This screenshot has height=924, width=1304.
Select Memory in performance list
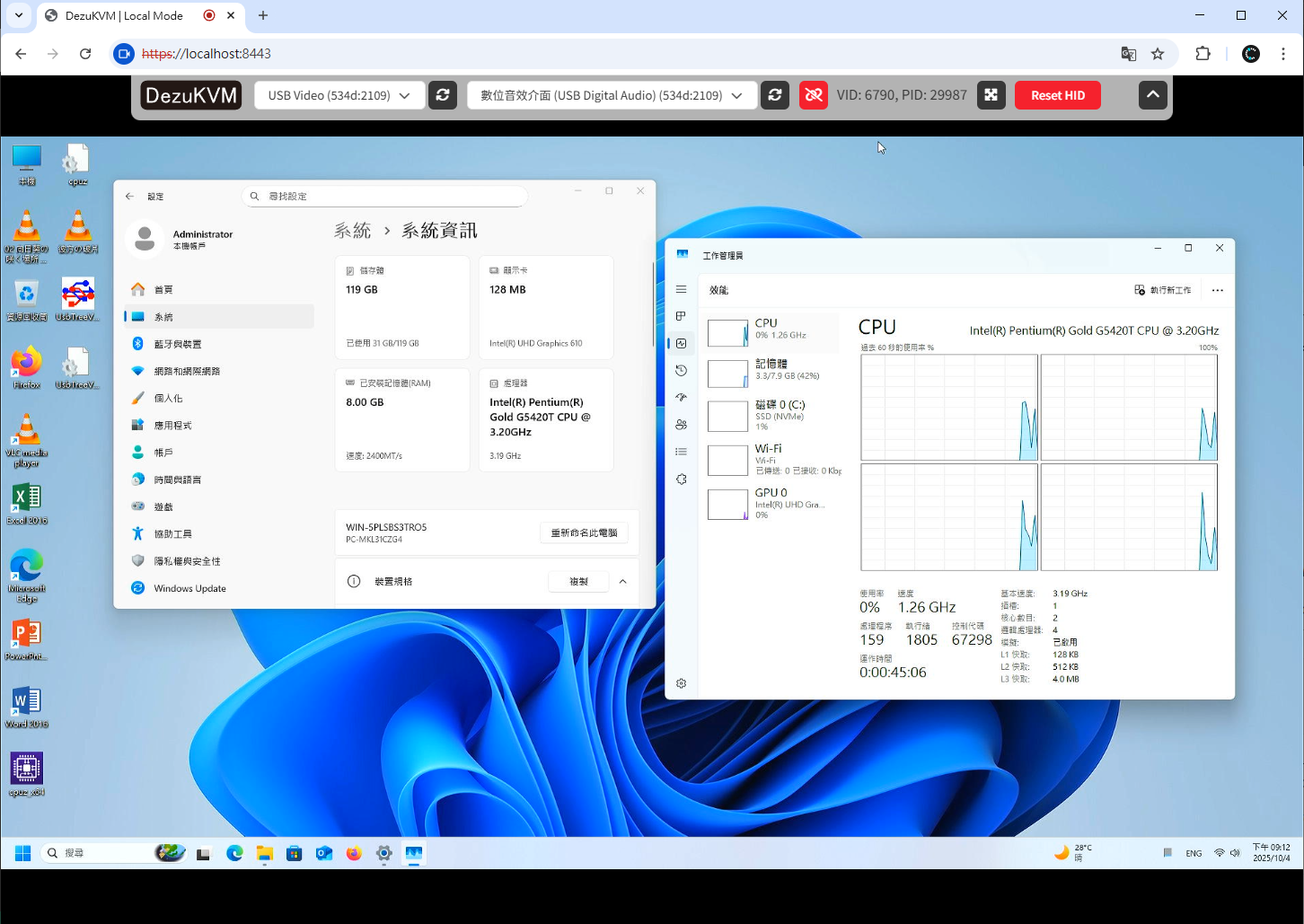click(x=772, y=369)
